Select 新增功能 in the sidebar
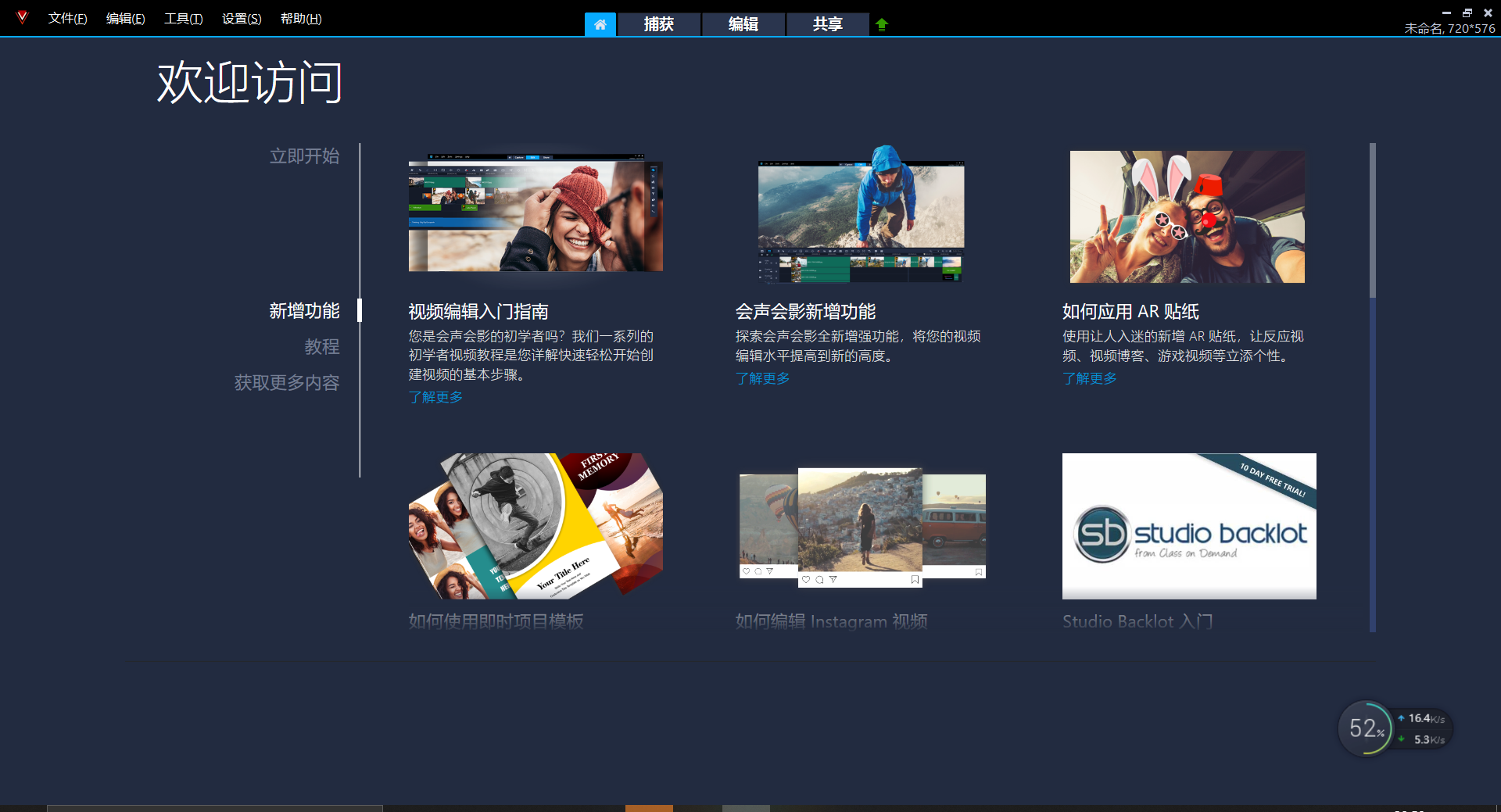This screenshot has height=812, width=1501. (305, 311)
